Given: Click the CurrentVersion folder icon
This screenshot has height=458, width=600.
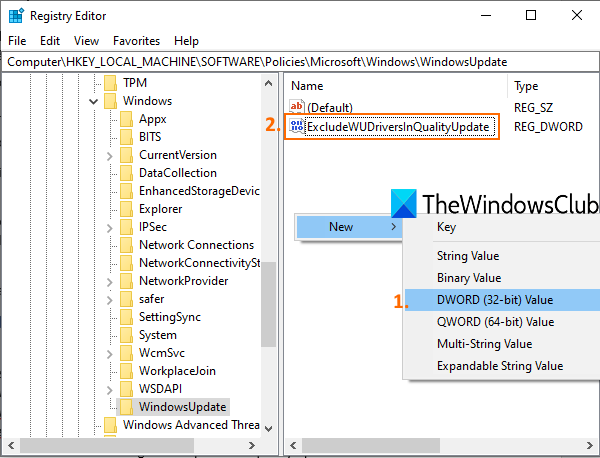Looking at the screenshot, I should click(126, 155).
